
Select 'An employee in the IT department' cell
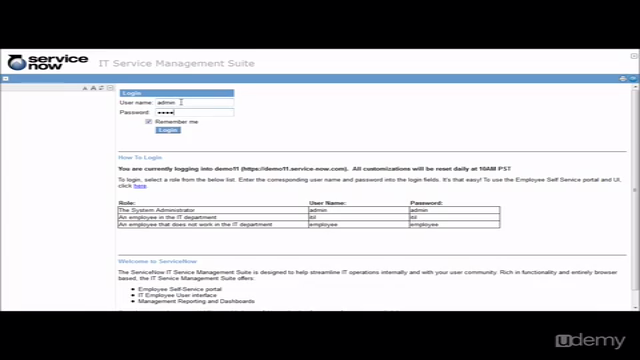[213, 217]
